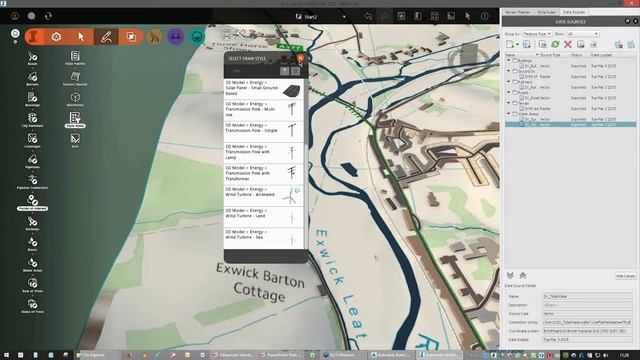Switch to the Terrain Themes tab
This screenshot has height=360, width=640.
518,12
